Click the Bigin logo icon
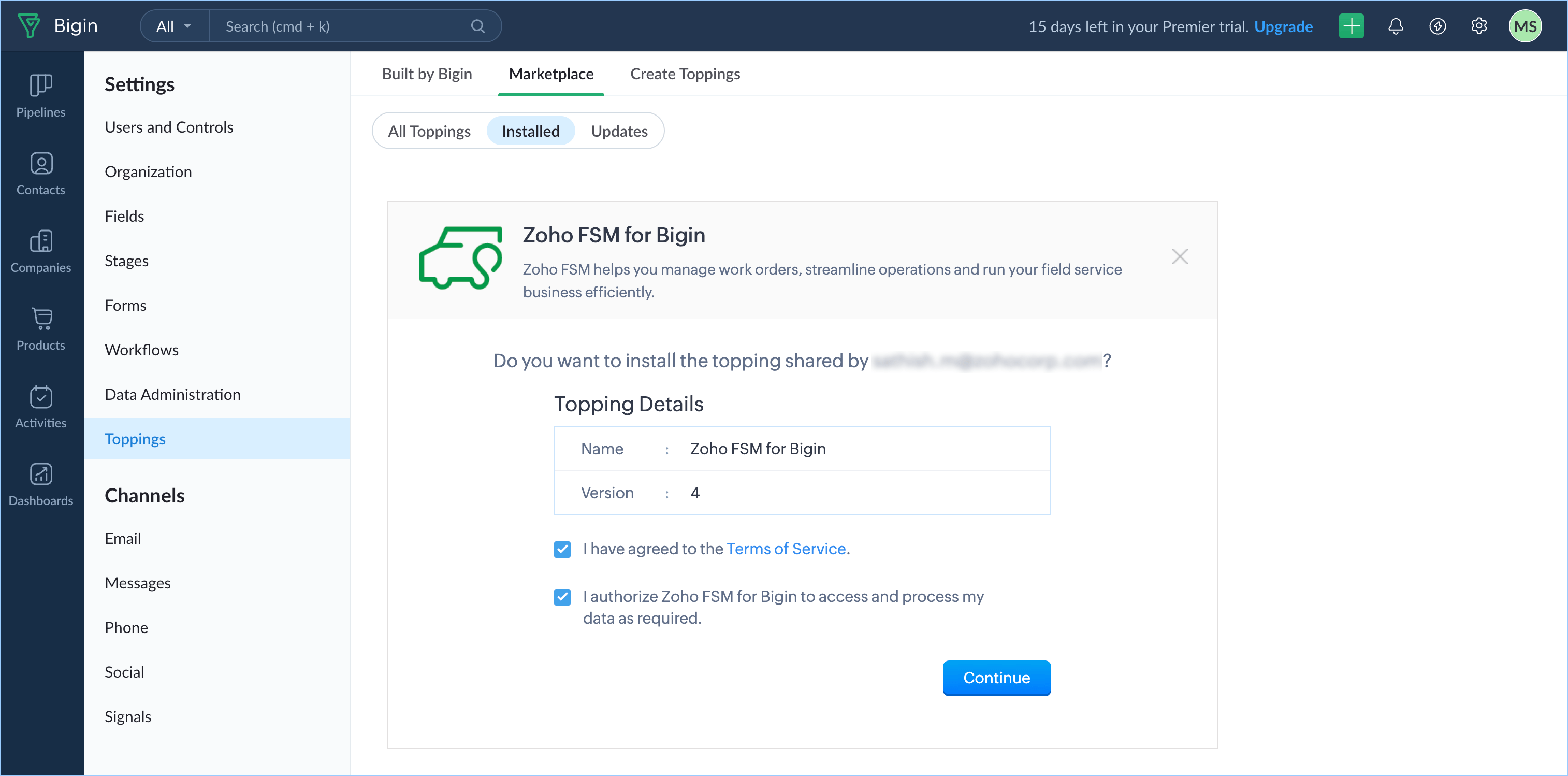This screenshot has height=776, width=1568. pos(28,25)
